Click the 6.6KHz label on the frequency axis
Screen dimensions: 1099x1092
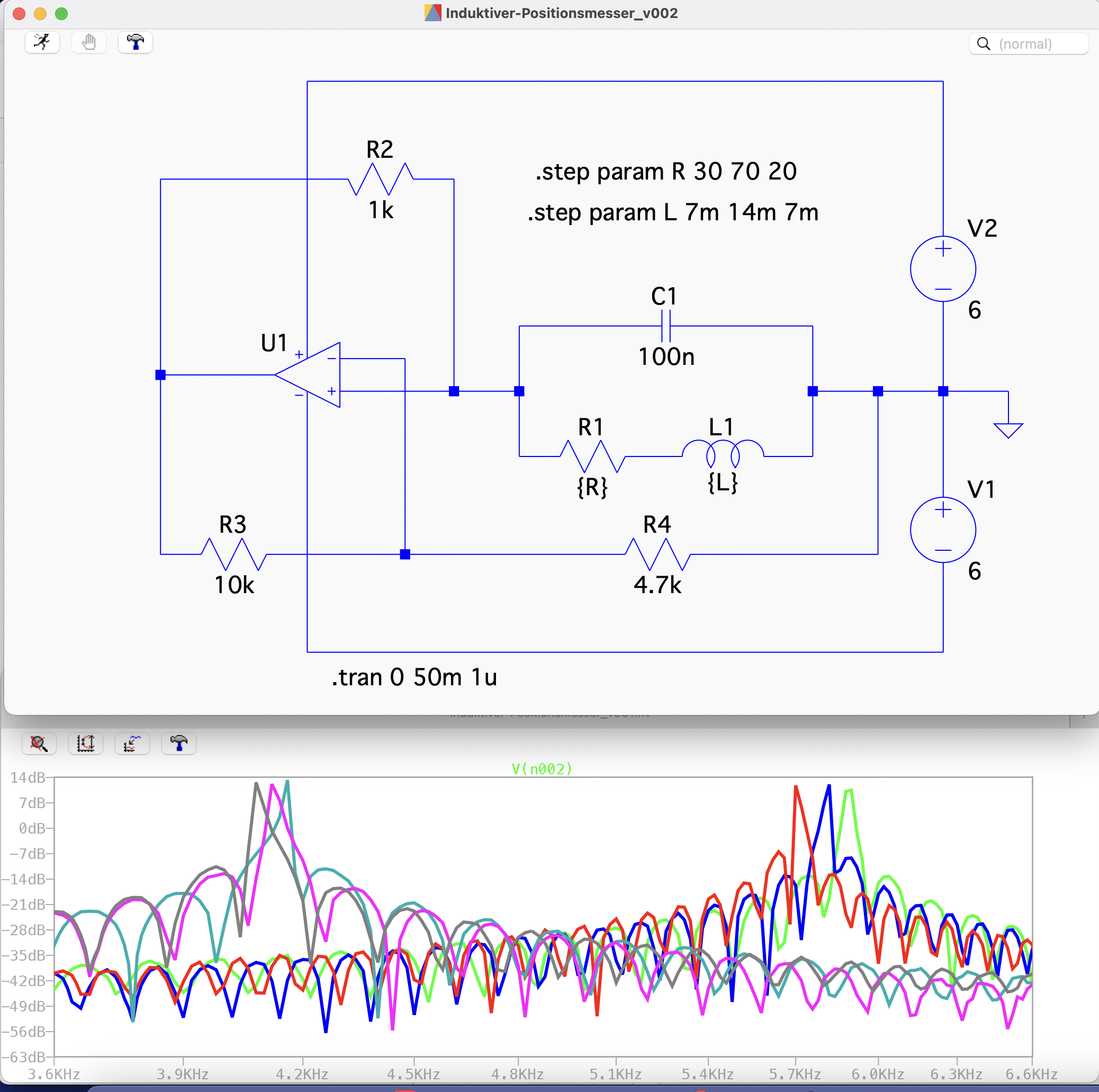point(1031,1074)
